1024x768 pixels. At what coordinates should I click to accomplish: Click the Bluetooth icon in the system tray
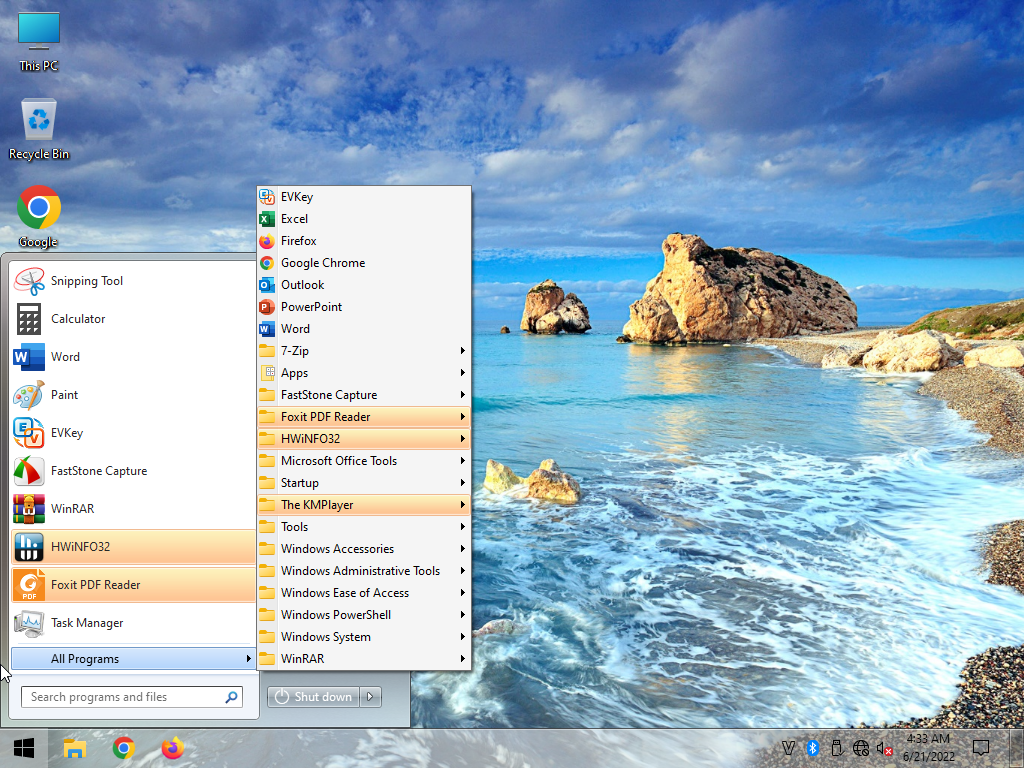(812, 747)
